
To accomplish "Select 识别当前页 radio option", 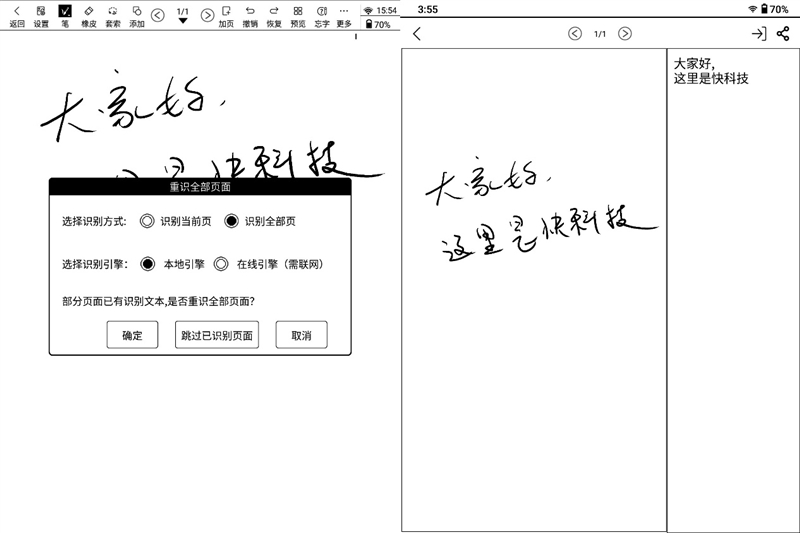I will coord(147,221).
